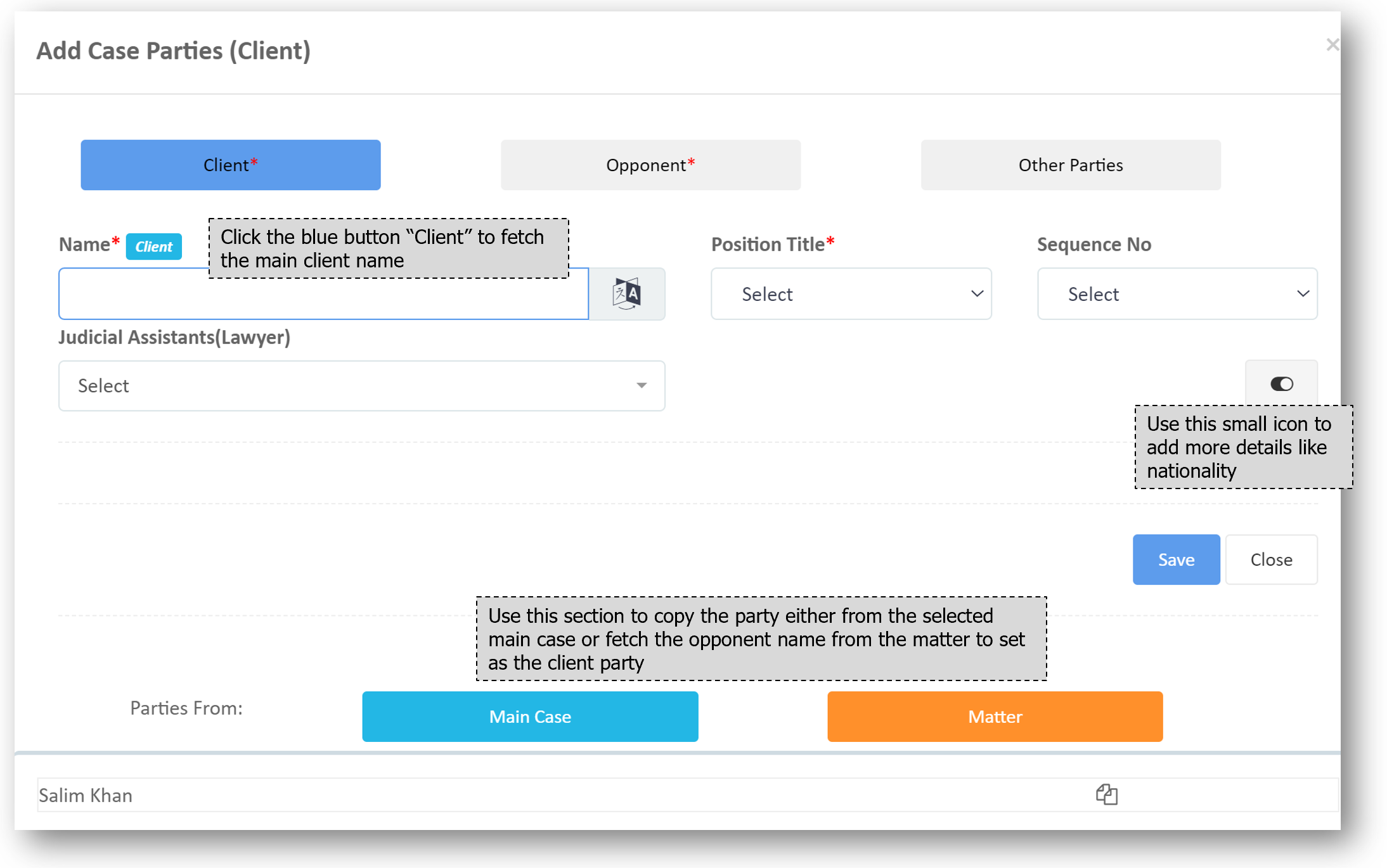Click the Sequence No chevron arrow

[1303, 294]
